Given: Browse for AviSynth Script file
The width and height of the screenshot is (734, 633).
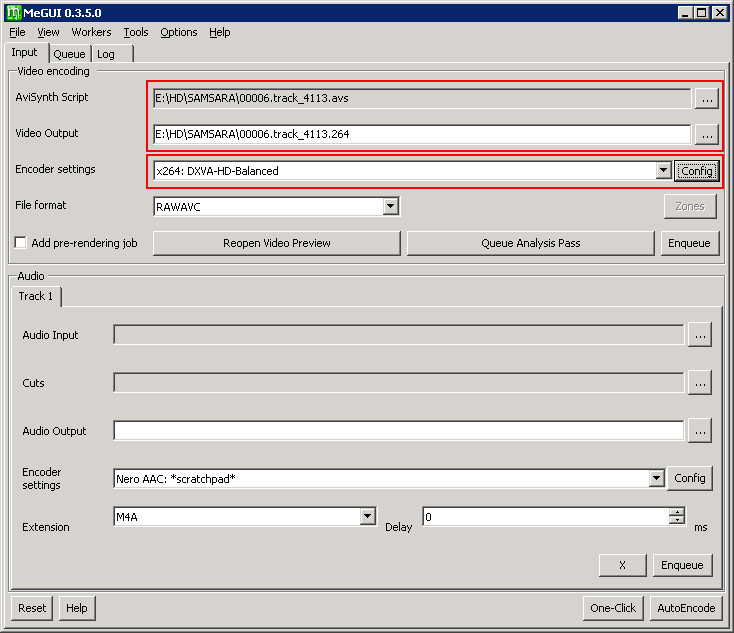Looking at the screenshot, I should 707,98.
